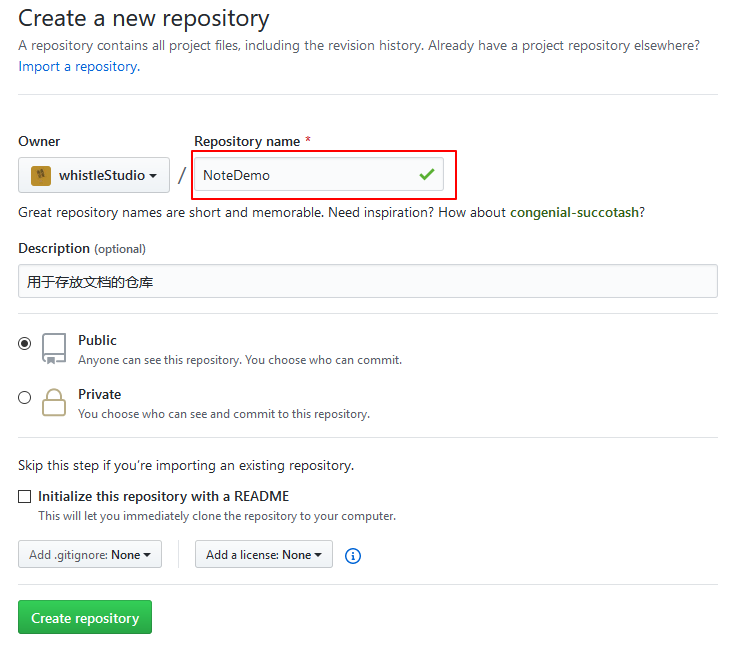Expand the Add a license dropdown

point(264,554)
